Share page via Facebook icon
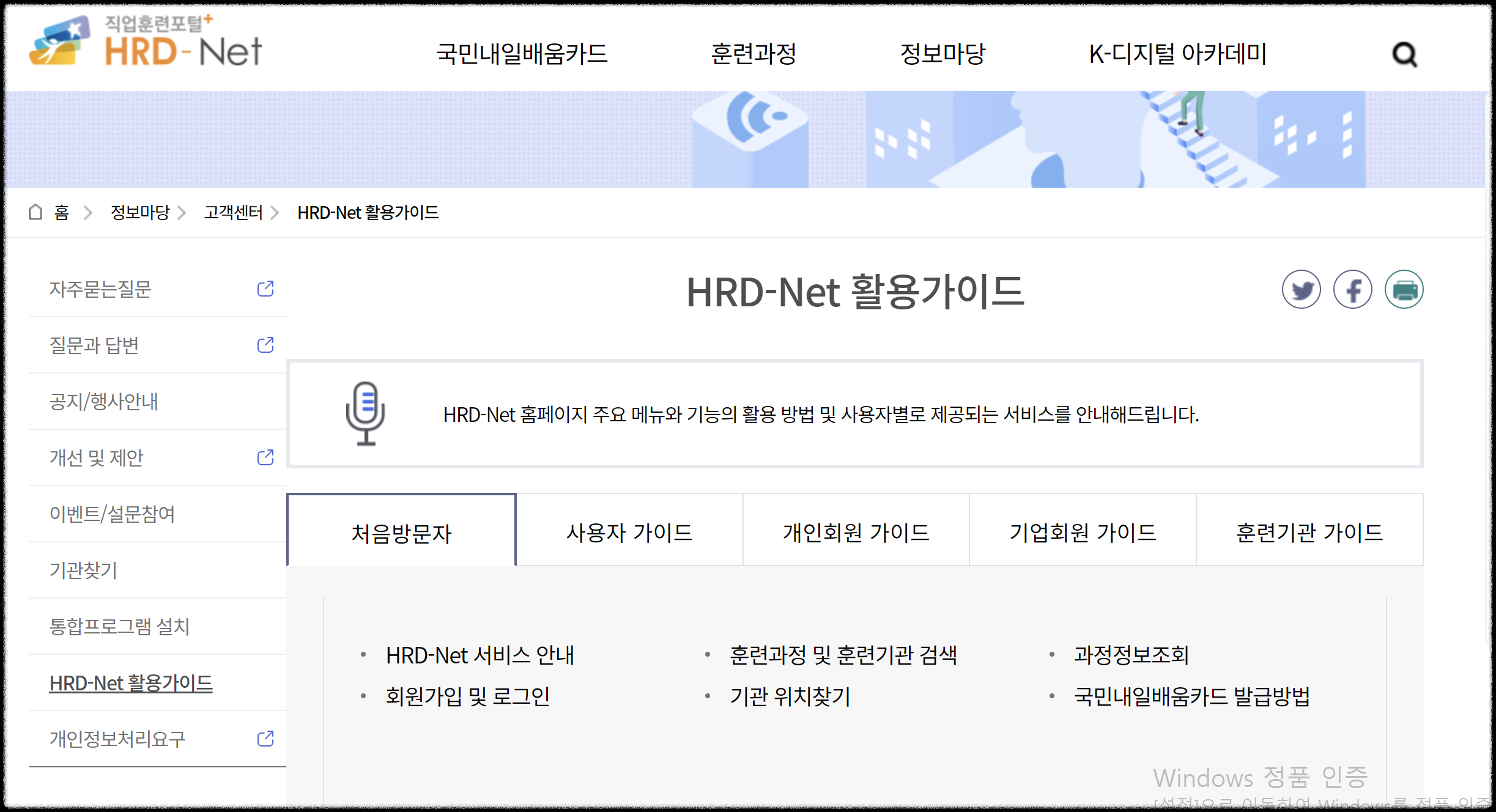 pyautogui.click(x=1352, y=289)
